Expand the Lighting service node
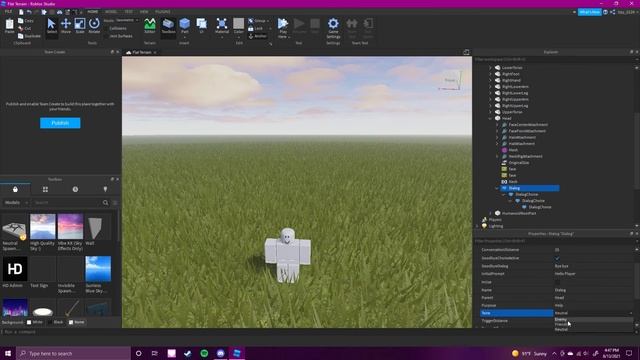Image resolution: width=640 pixels, height=360 pixels. pos(478,226)
